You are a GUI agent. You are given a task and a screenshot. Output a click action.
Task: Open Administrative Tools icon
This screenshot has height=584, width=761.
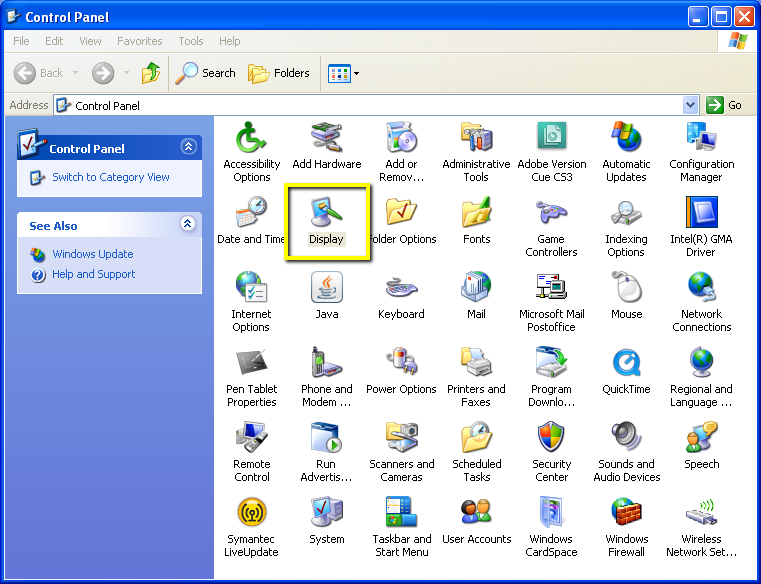pos(476,137)
